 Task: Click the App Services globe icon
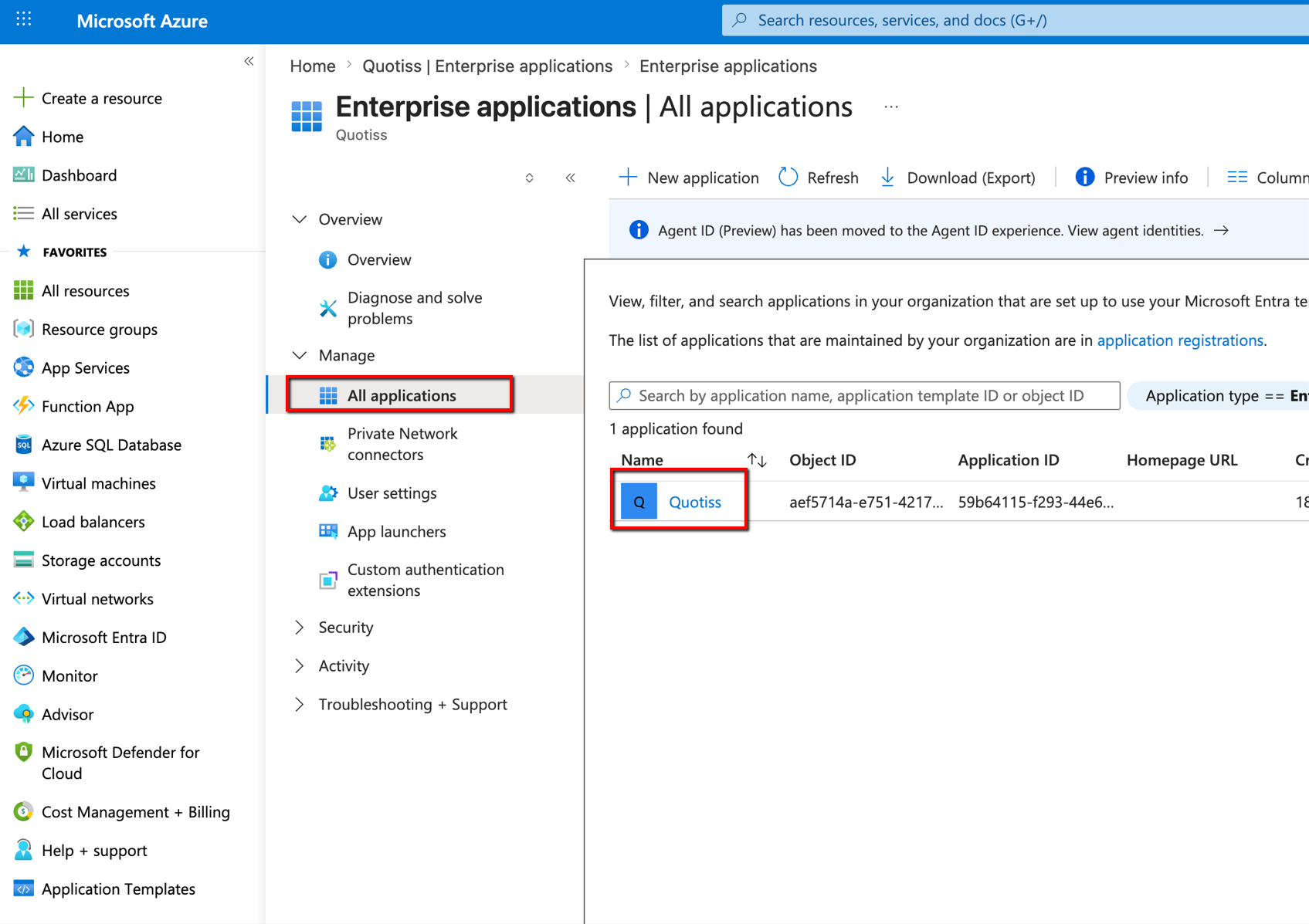point(24,367)
